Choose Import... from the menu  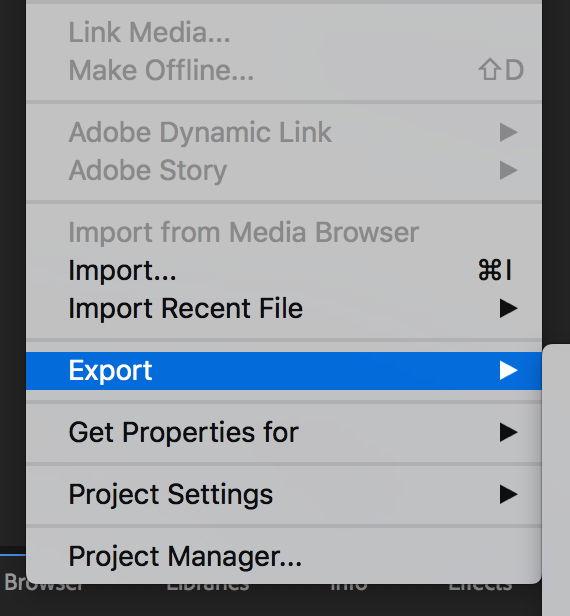point(284,271)
